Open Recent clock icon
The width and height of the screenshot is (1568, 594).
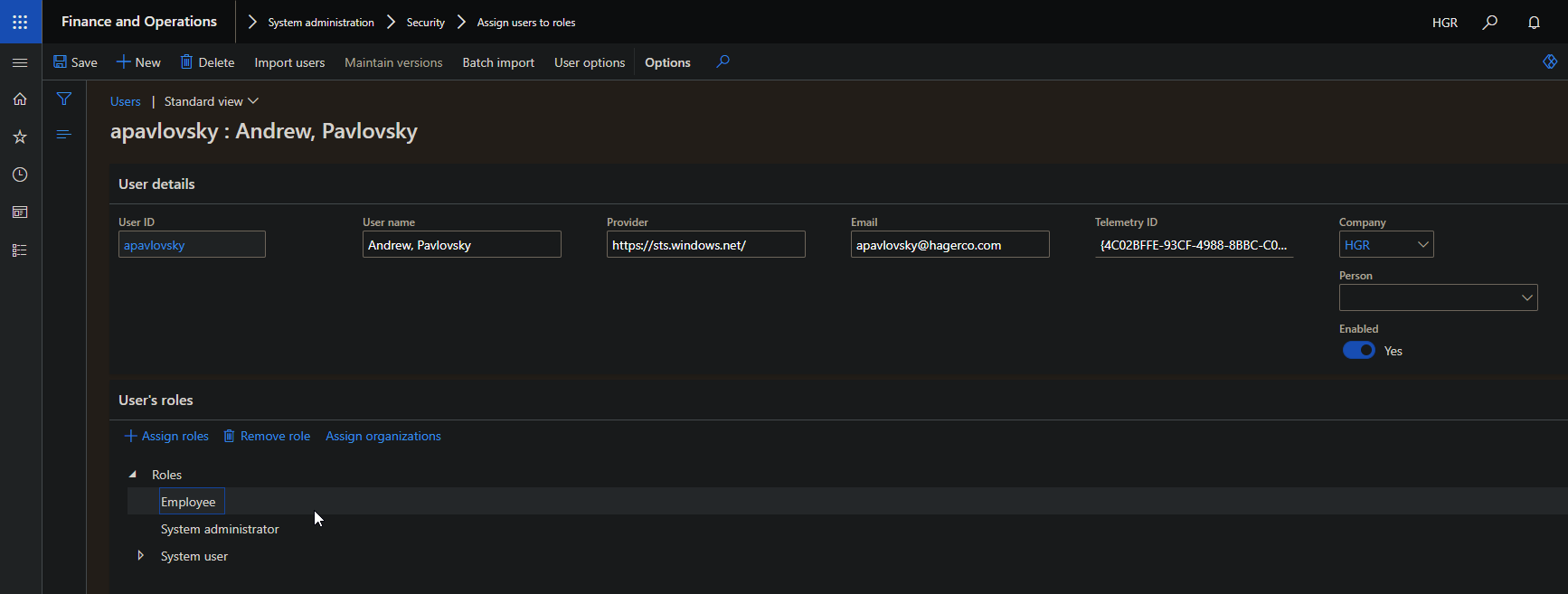(20, 174)
